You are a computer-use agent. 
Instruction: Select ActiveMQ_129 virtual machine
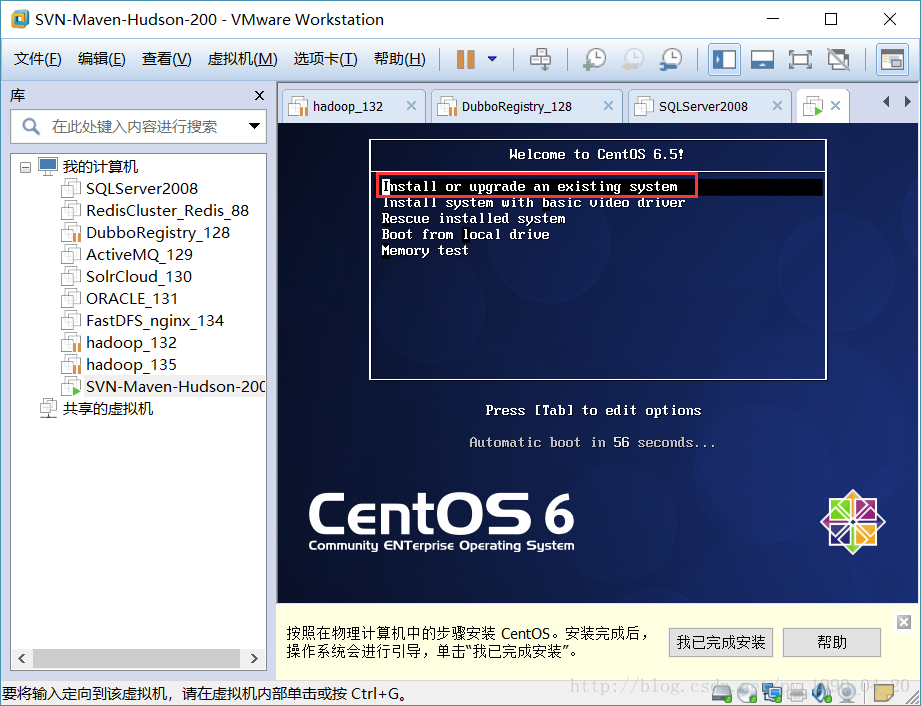pyautogui.click(x=139, y=254)
